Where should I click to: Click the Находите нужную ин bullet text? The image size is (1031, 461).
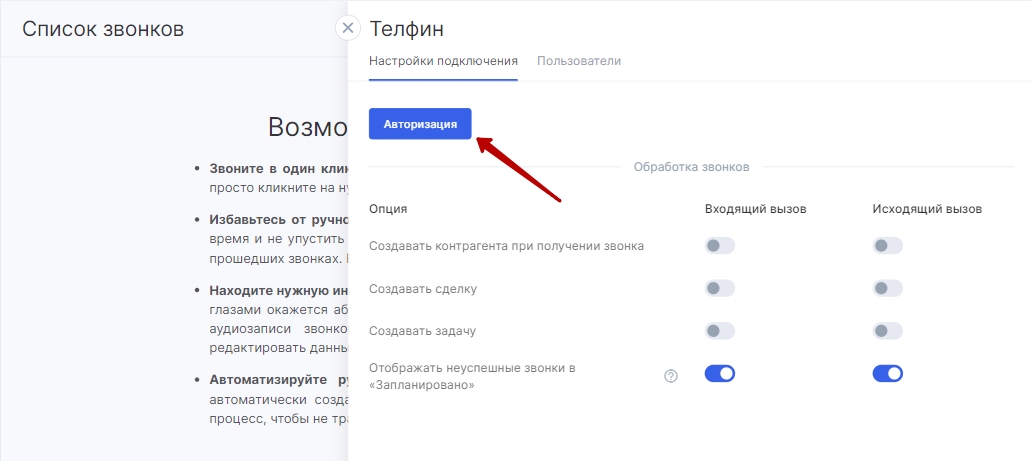pos(278,291)
